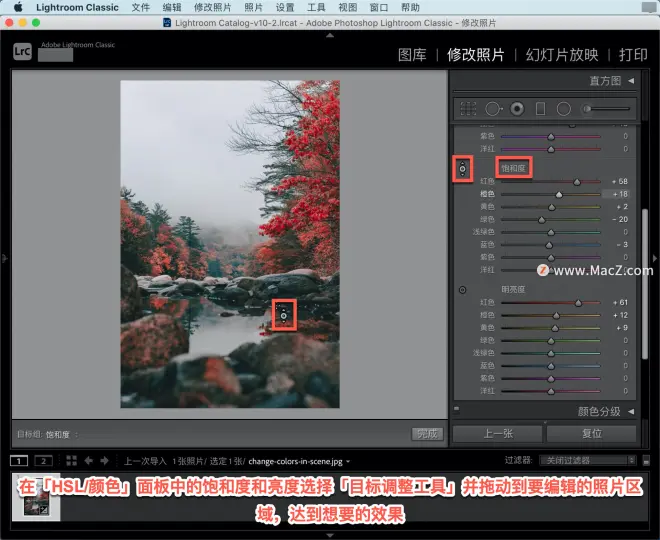
Task: Click the 明亮度 黄色 slider handle
Action: [555, 328]
